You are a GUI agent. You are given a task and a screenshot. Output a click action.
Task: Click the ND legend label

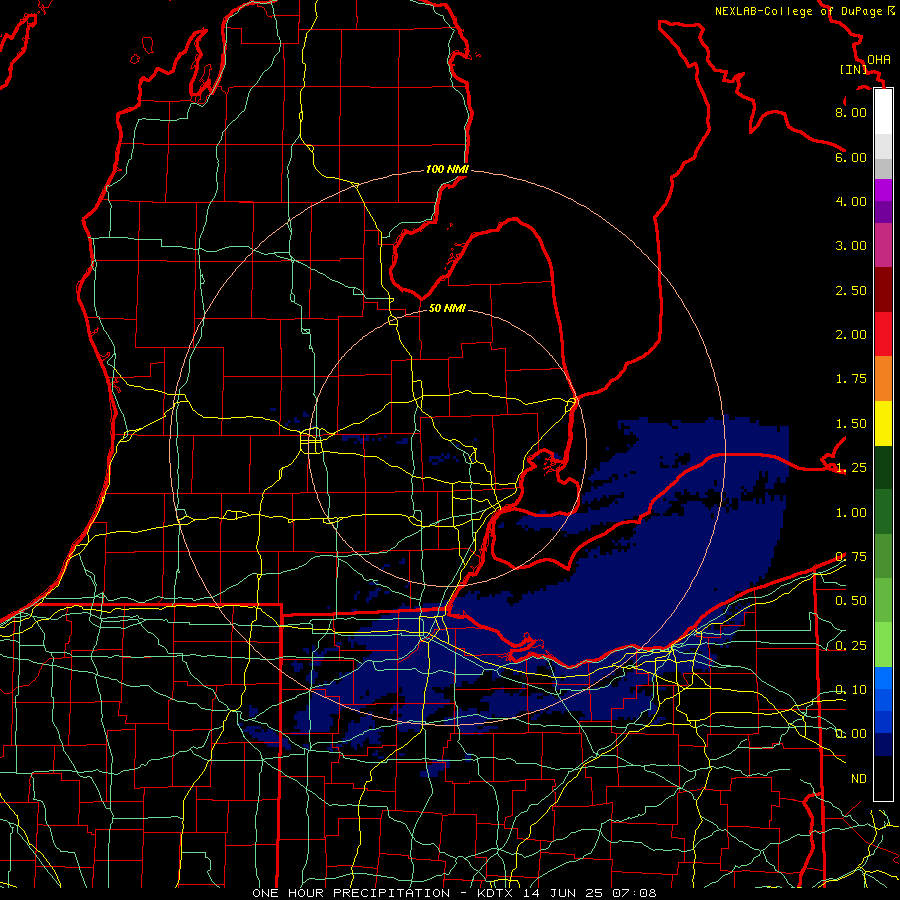coord(859,779)
